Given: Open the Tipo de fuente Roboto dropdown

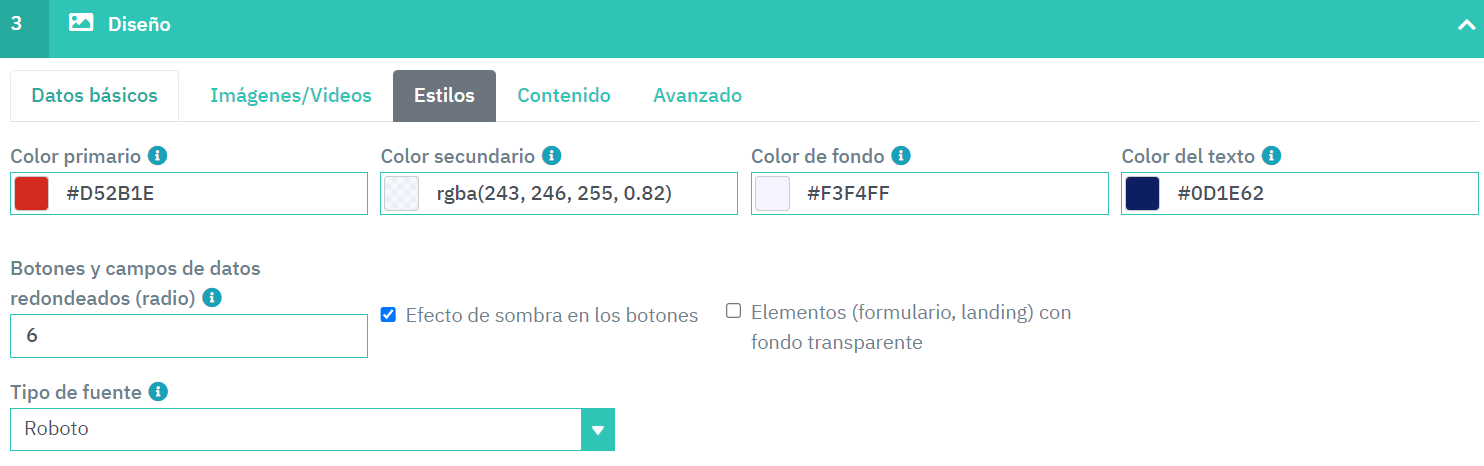Looking at the screenshot, I should (598, 430).
